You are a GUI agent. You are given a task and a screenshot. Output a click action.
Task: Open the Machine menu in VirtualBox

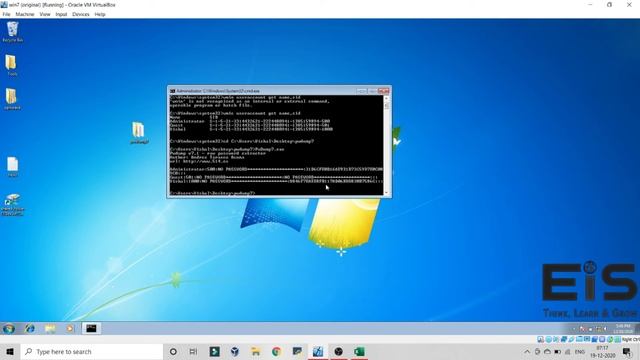[25, 14]
